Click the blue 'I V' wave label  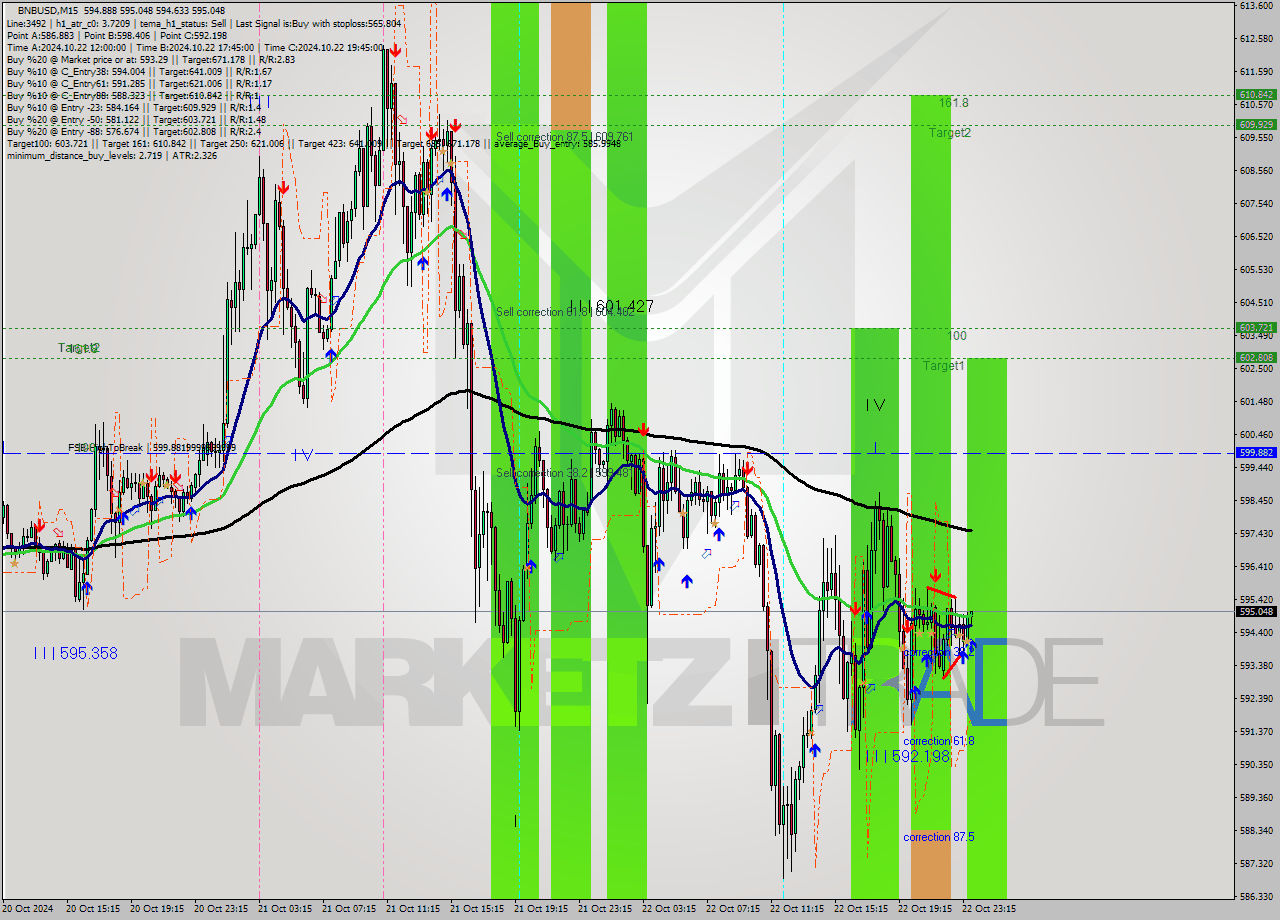(304, 454)
